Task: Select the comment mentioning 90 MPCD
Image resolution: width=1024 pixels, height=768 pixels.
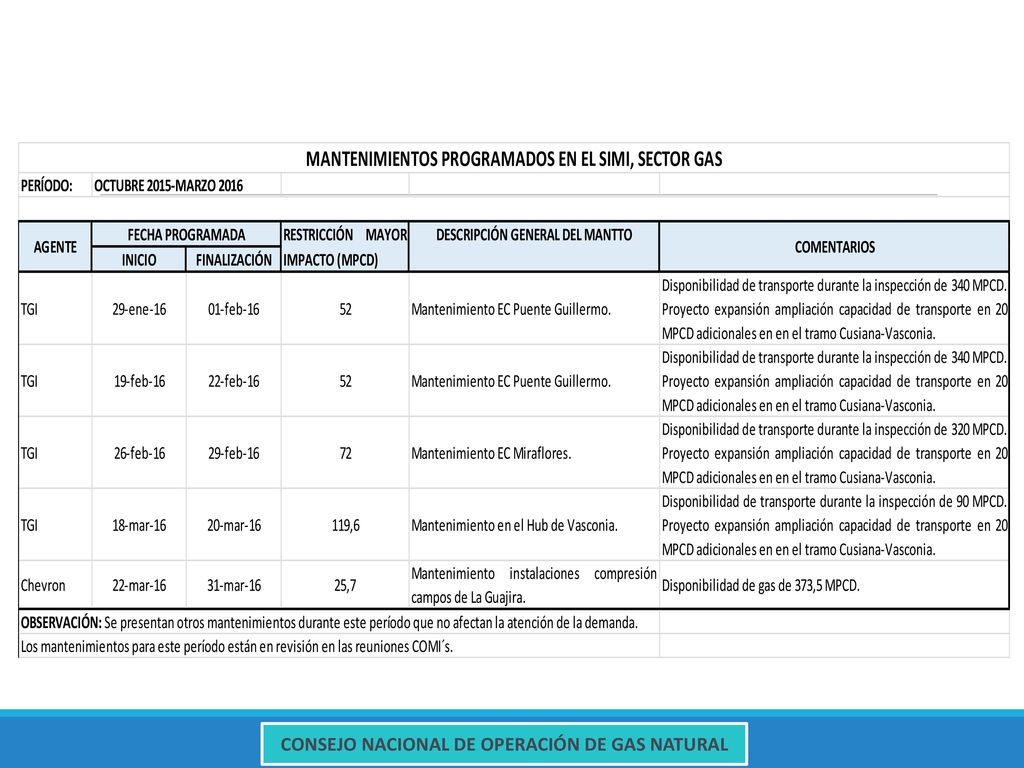Action: (x=834, y=525)
